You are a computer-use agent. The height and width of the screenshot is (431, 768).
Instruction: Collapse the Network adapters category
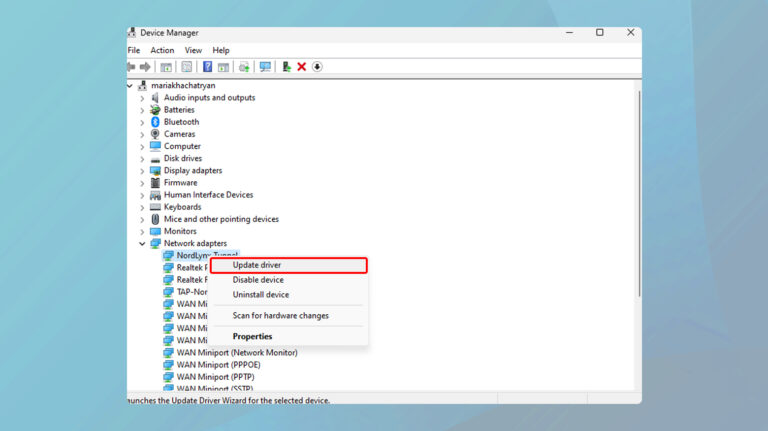(142, 244)
